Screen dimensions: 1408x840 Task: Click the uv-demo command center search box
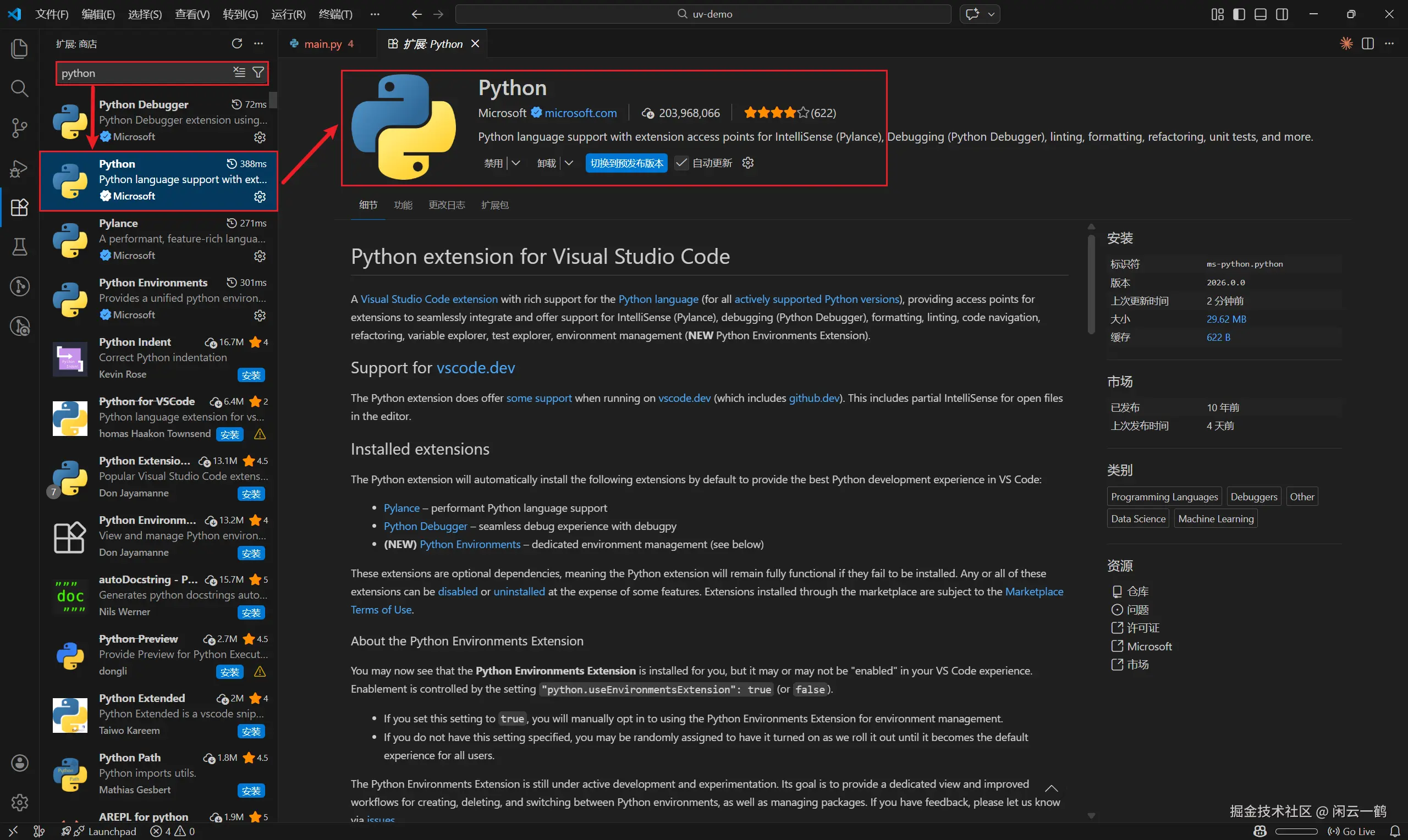click(703, 14)
